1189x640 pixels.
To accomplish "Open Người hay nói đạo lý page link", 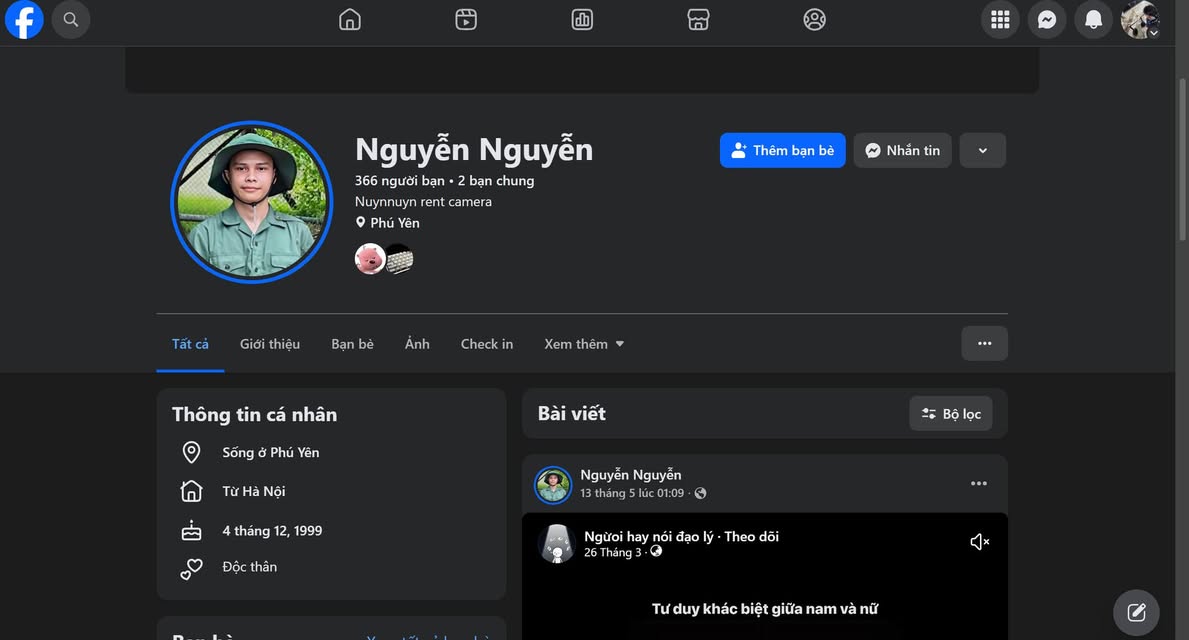I will point(648,536).
